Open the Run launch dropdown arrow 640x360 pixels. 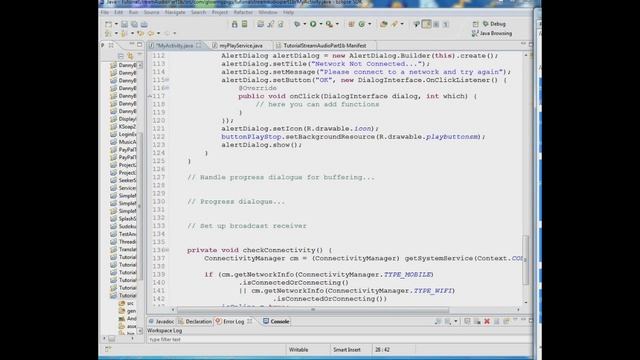(321, 24)
